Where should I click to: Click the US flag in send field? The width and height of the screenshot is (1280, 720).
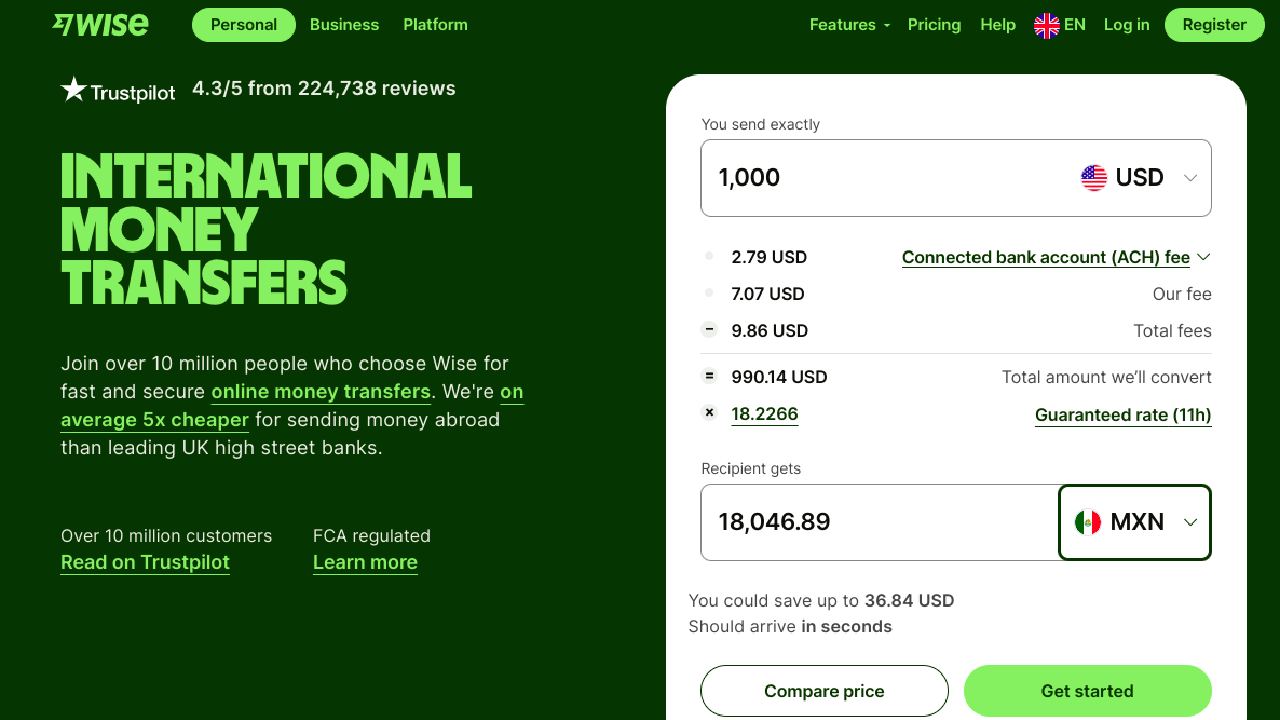[x=1094, y=178]
